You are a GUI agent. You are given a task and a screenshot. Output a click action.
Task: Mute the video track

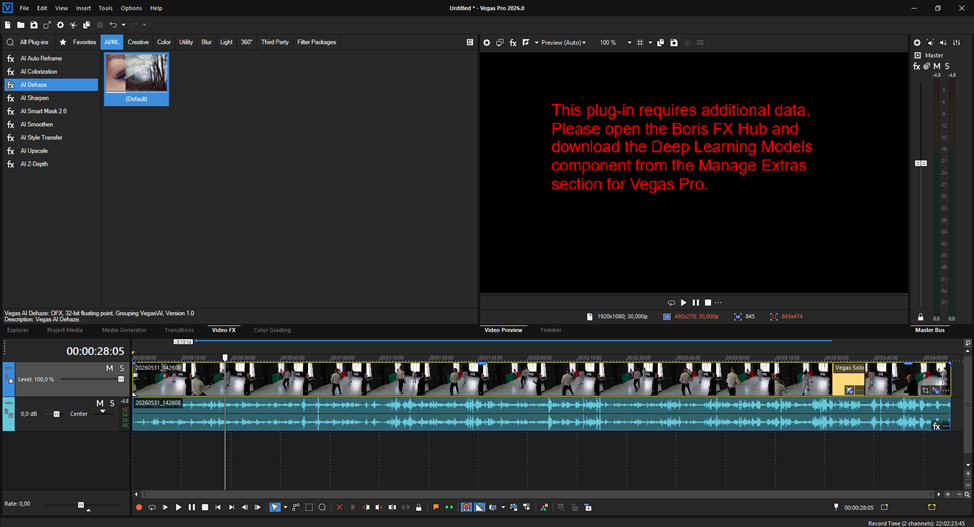109,368
